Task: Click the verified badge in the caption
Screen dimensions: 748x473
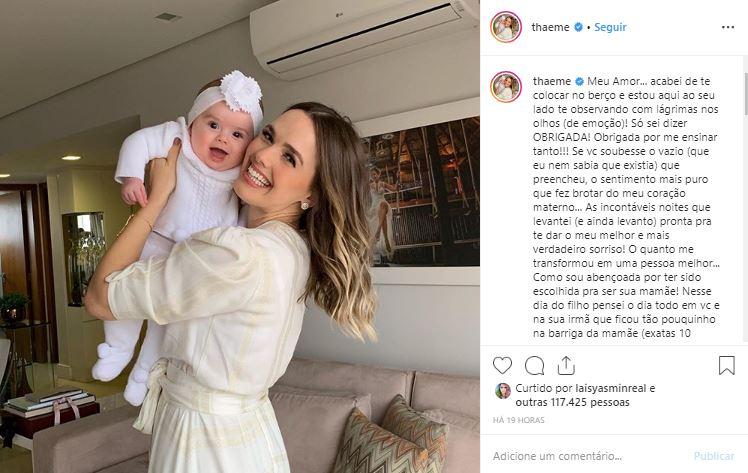Action: (x=579, y=81)
